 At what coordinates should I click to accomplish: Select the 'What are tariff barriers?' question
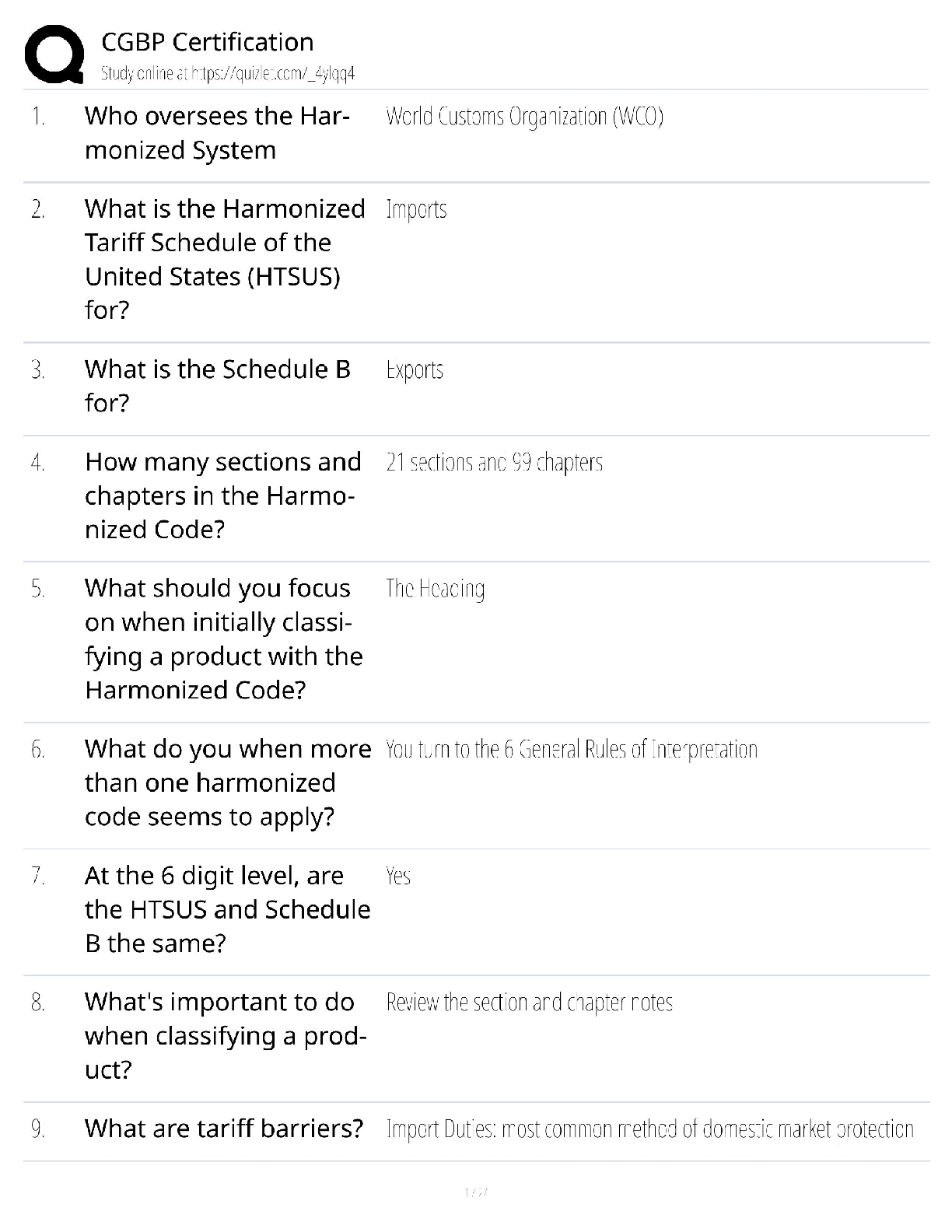point(223,1129)
